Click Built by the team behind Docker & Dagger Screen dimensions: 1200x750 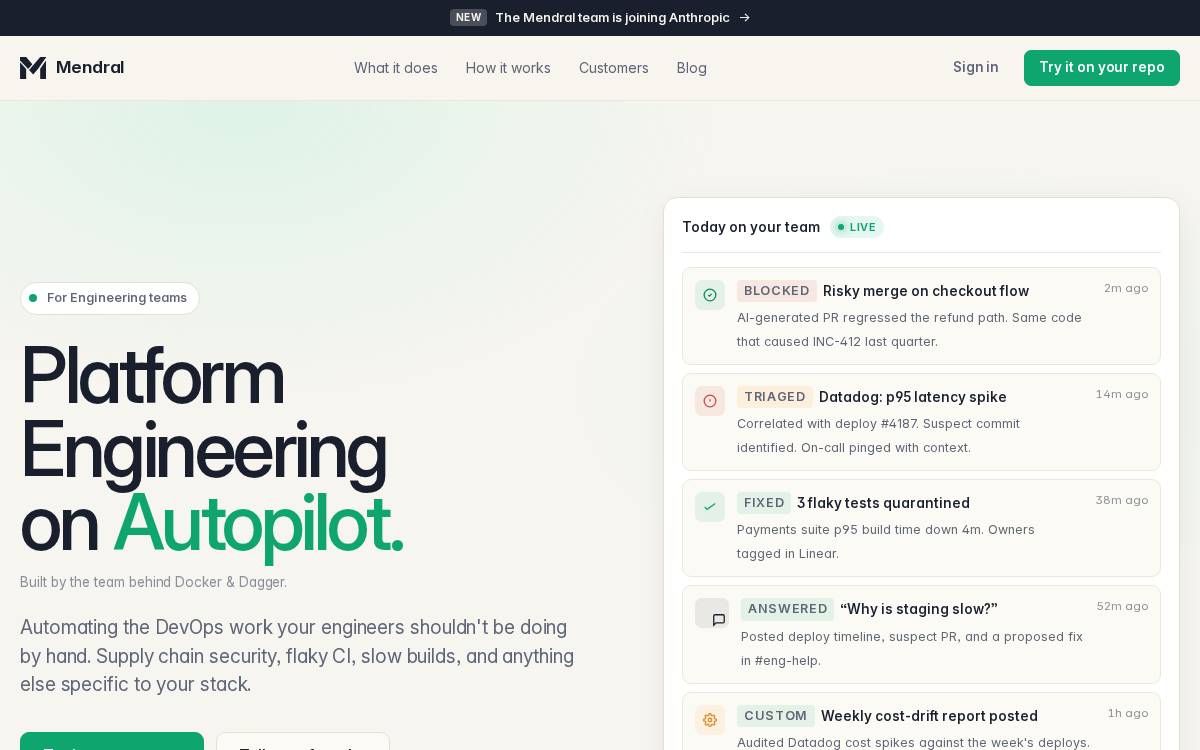[x=153, y=582]
